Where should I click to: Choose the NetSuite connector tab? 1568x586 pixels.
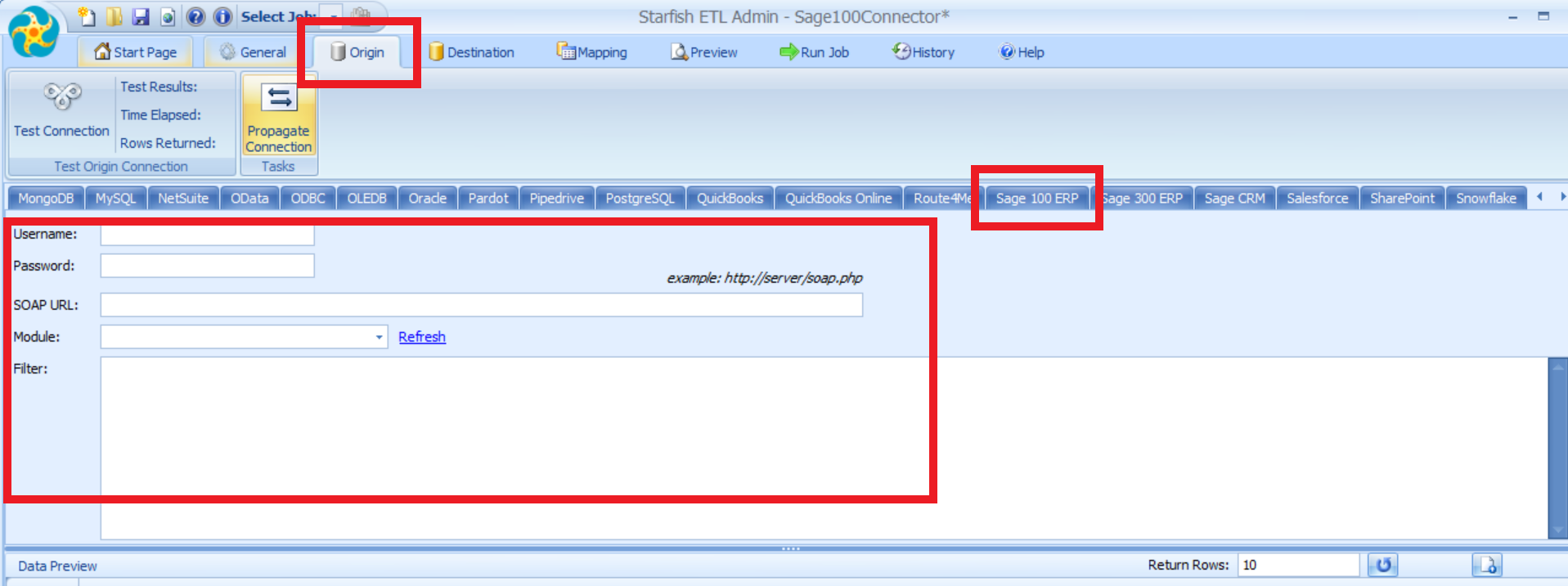(x=183, y=199)
